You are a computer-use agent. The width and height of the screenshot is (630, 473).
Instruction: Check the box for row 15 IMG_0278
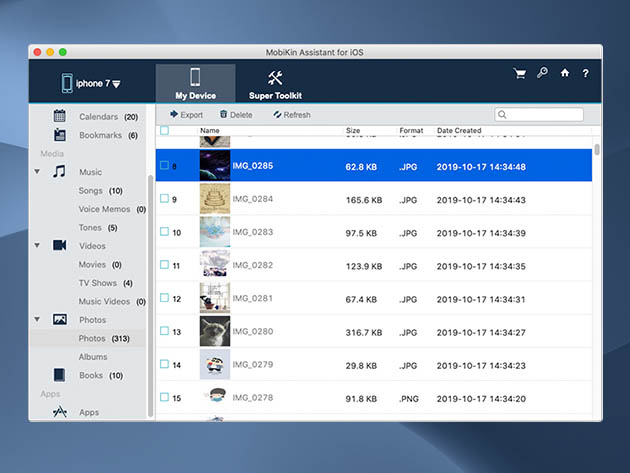pyautogui.click(x=164, y=397)
